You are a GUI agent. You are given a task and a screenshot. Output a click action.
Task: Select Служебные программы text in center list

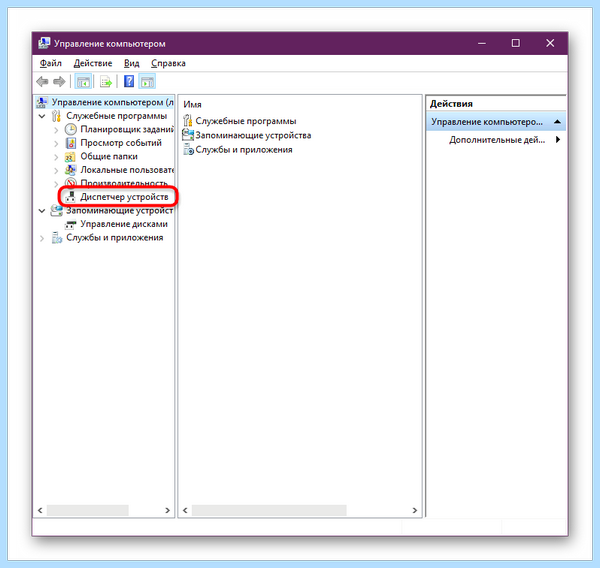pos(246,121)
